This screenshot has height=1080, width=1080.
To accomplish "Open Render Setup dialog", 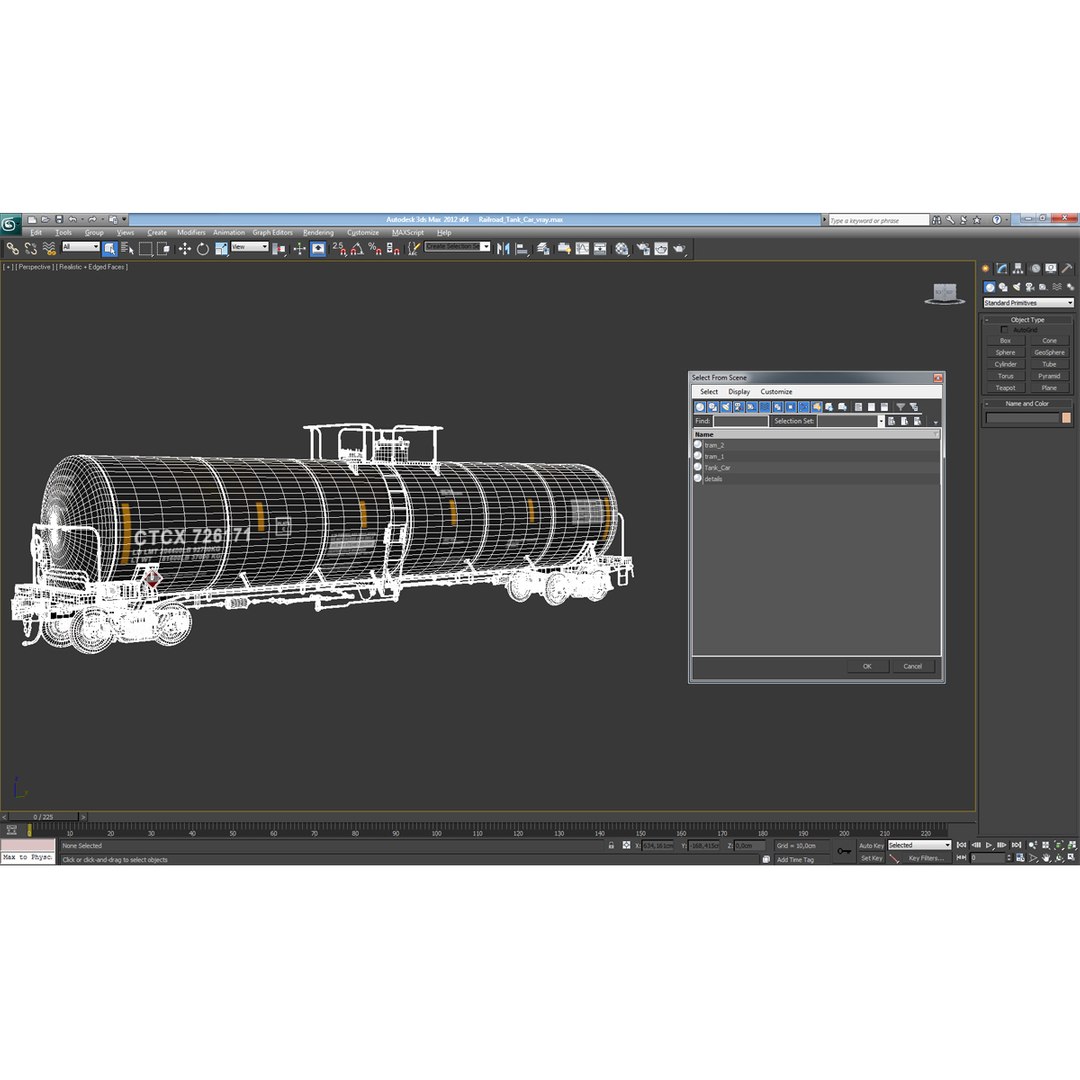I will pos(643,249).
